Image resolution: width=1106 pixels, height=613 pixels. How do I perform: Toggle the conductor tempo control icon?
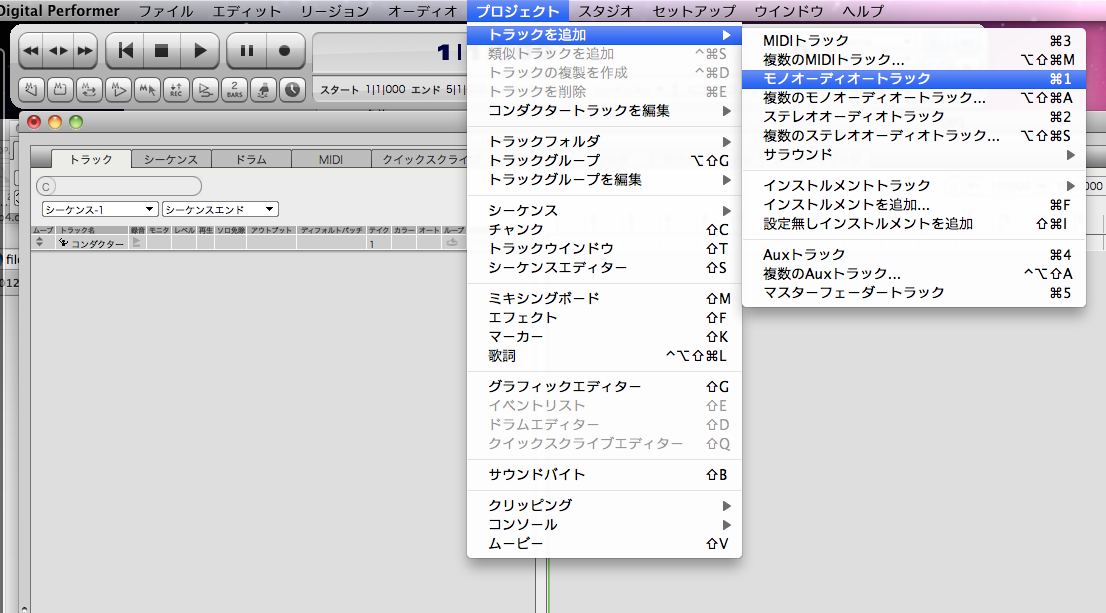[x=263, y=90]
